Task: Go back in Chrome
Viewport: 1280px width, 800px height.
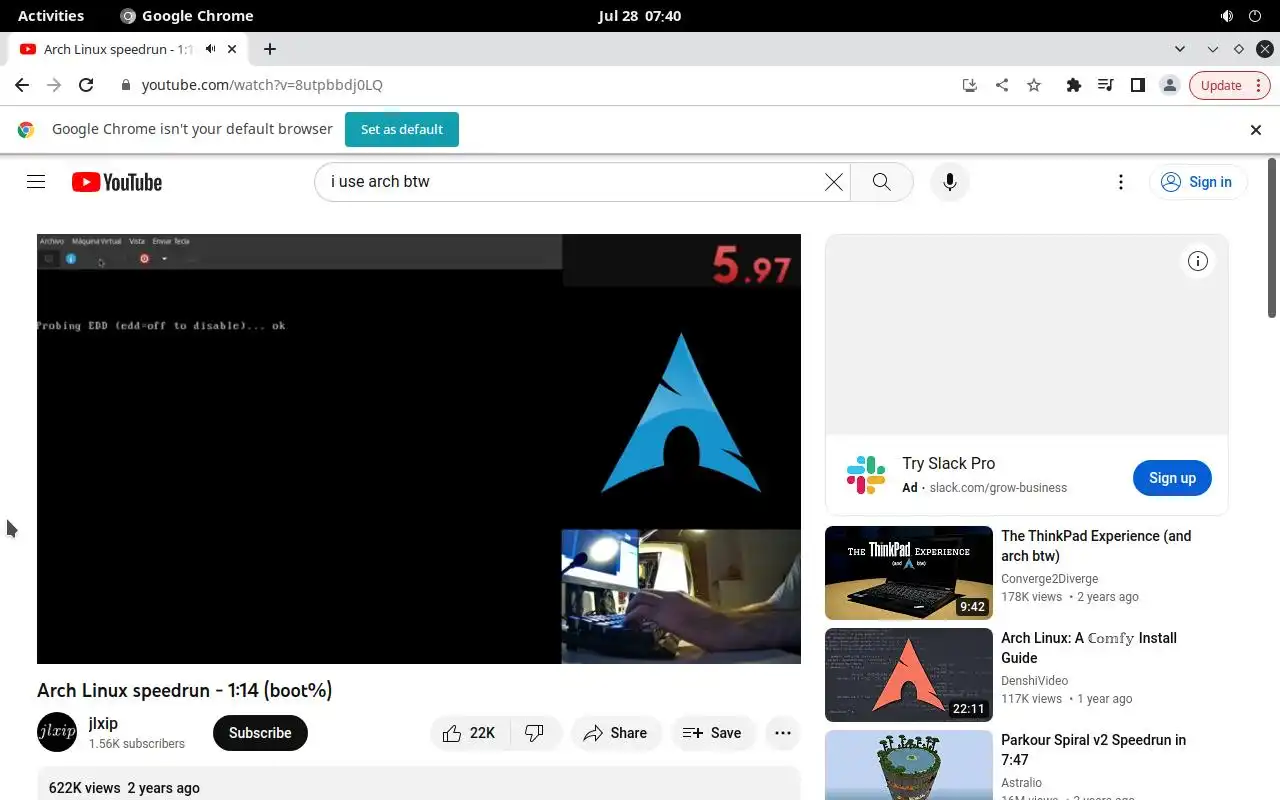Action: click(22, 85)
